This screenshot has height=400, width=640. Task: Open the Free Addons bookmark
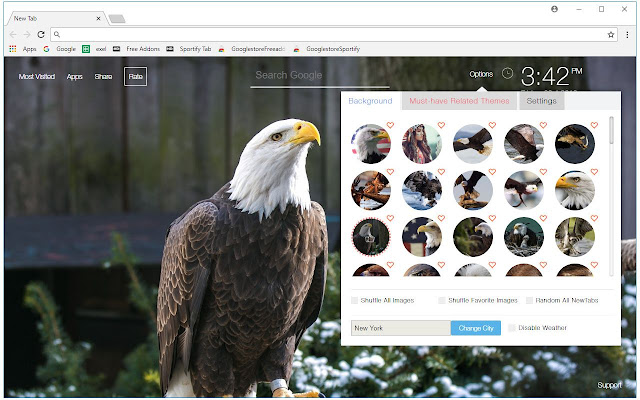click(137, 49)
